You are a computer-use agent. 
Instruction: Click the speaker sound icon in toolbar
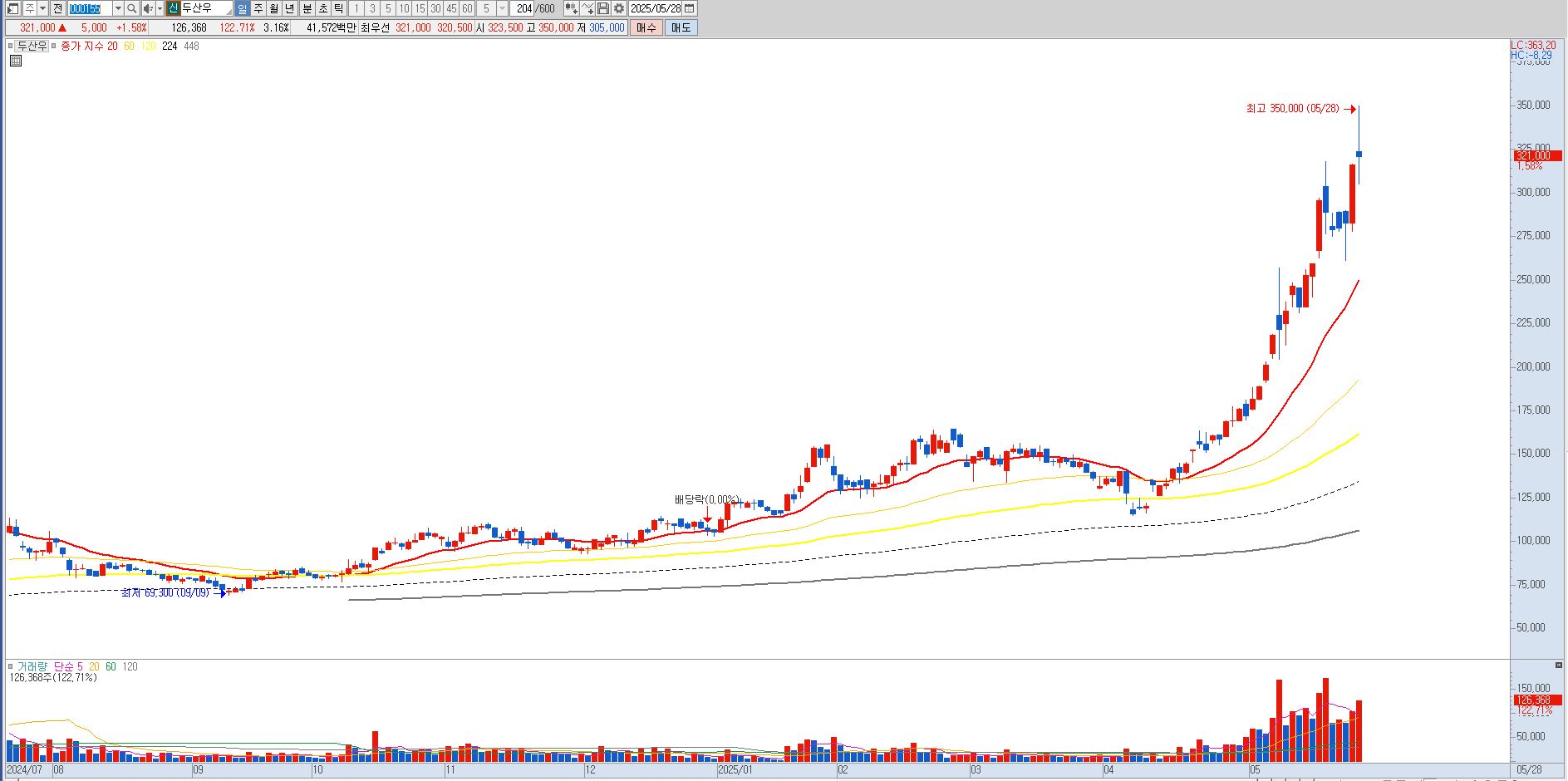coord(148,8)
